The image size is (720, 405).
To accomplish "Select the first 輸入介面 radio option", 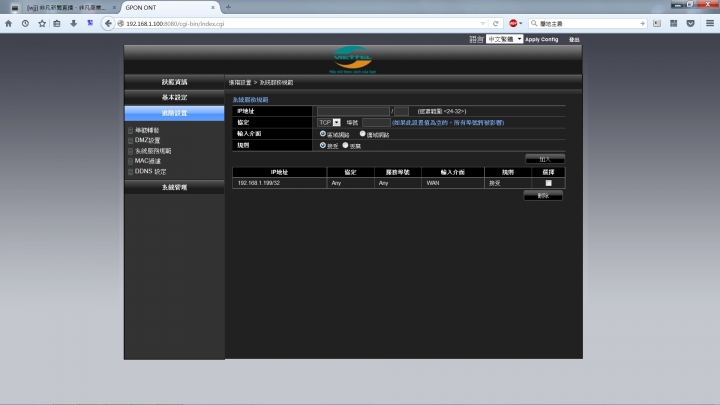I will pos(323,134).
